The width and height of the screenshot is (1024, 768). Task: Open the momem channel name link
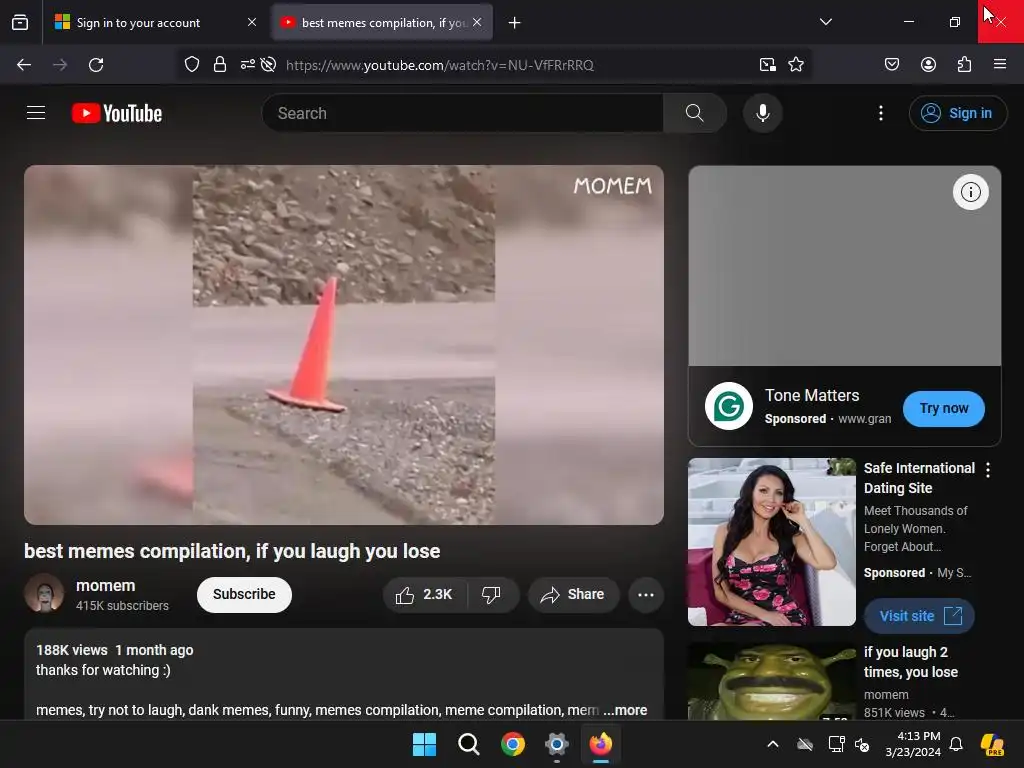[106, 586]
